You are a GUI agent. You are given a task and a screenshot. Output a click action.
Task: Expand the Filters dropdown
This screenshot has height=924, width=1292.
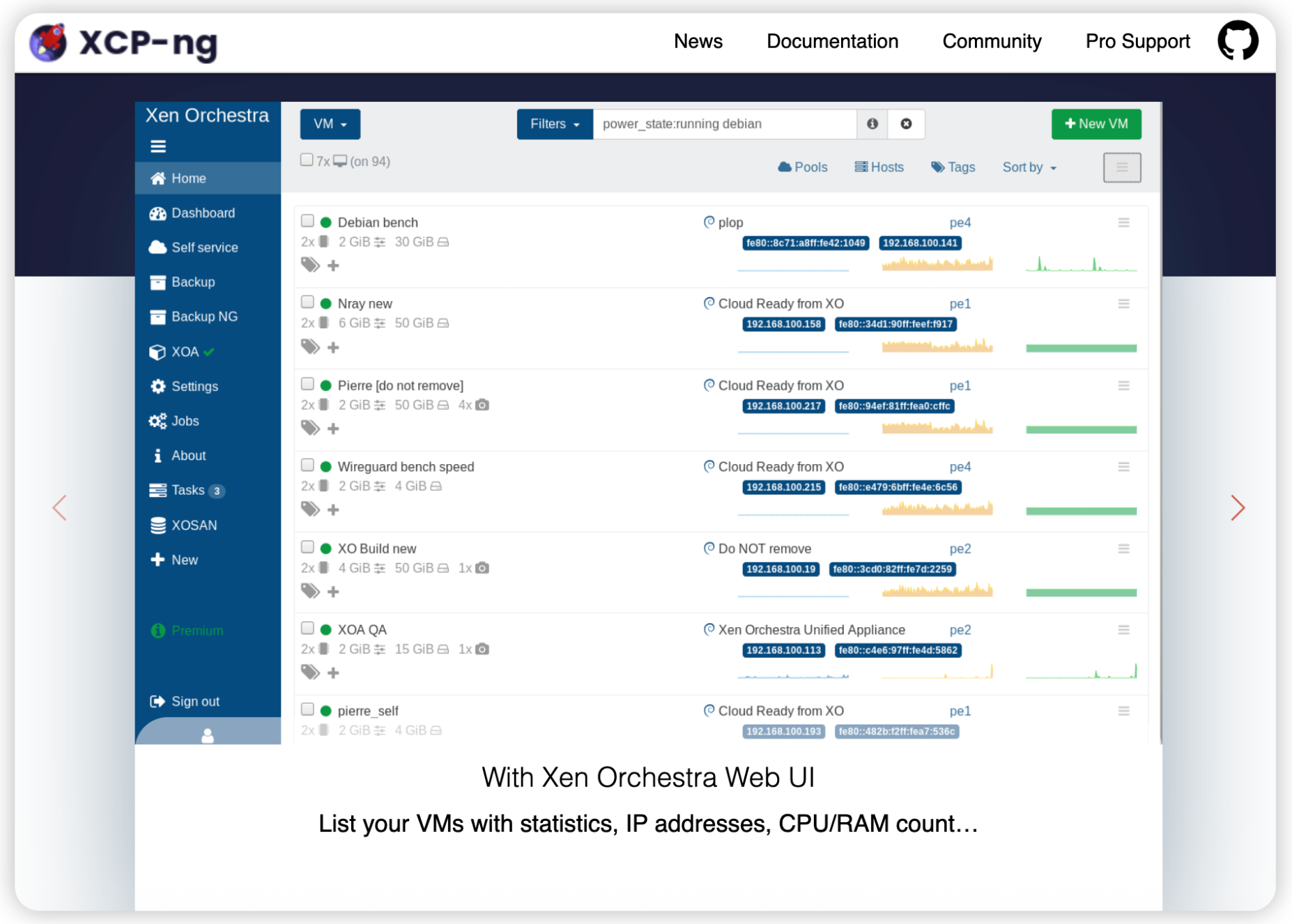tap(555, 124)
